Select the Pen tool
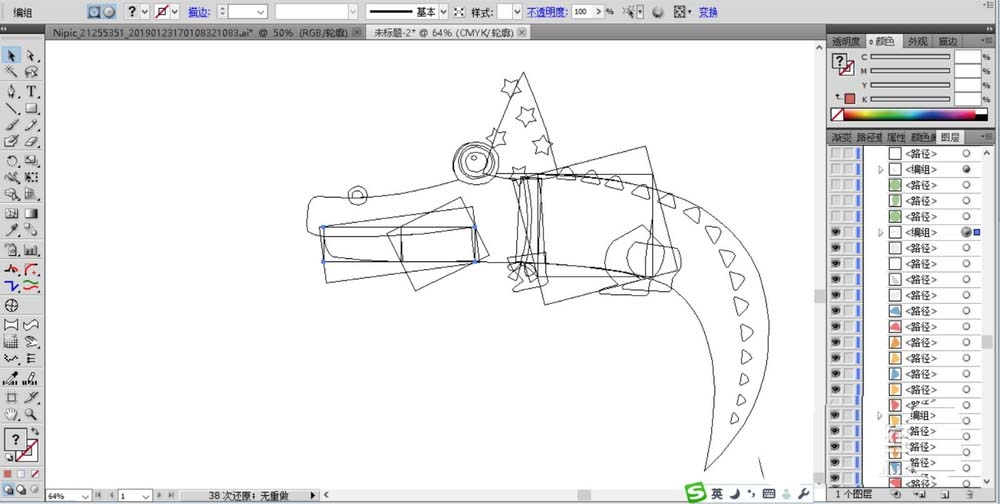This screenshot has height=504, width=1000. (12, 91)
